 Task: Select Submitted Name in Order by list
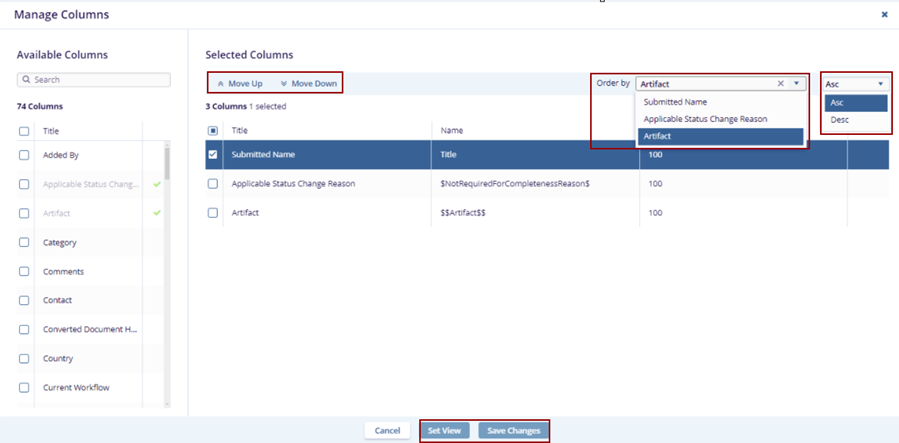tap(675, 102)
